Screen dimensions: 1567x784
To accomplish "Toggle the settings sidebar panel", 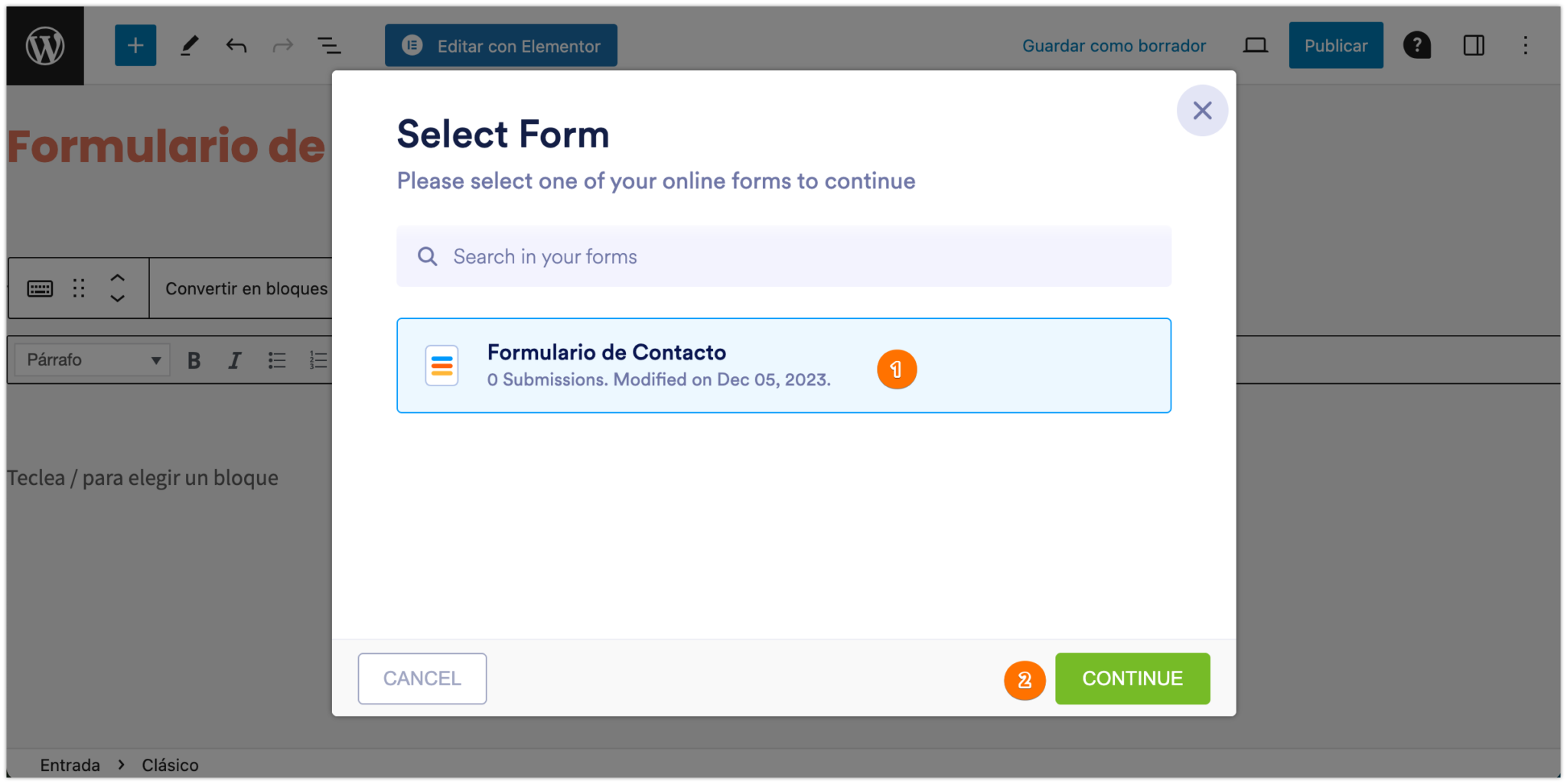I will pyautogui.click(x=1472, y=44).
